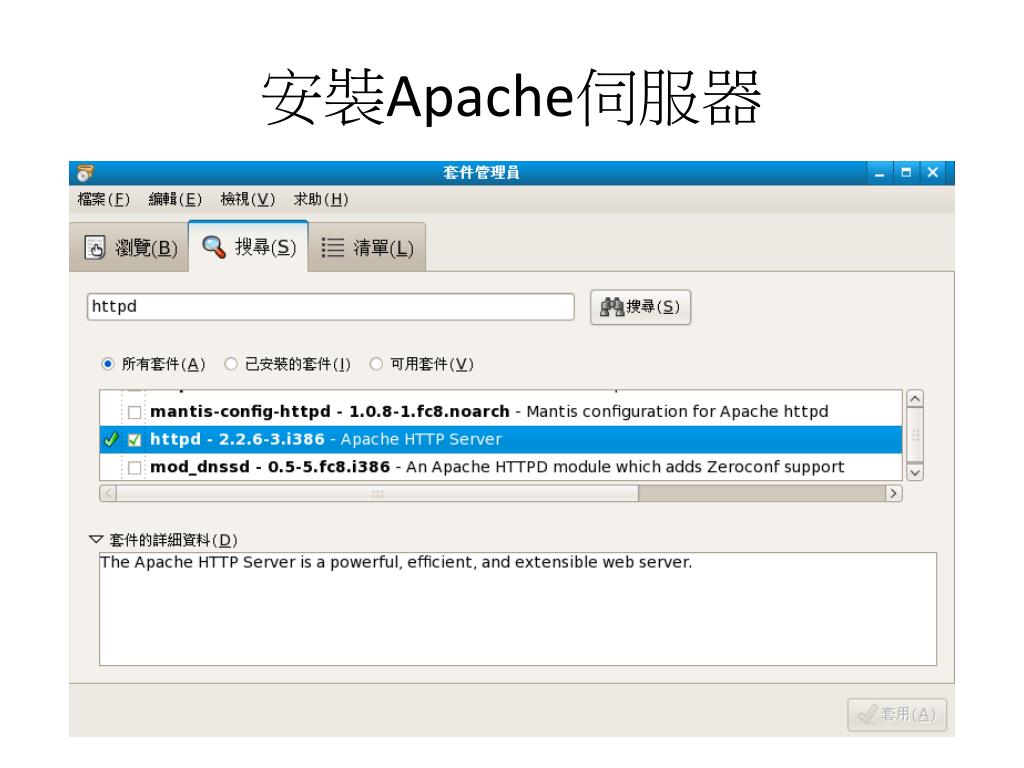Click the green checkmark icon beside the httpd row
The width and height of the screenshot is (1024, 768).
click(x=111, y=440)
